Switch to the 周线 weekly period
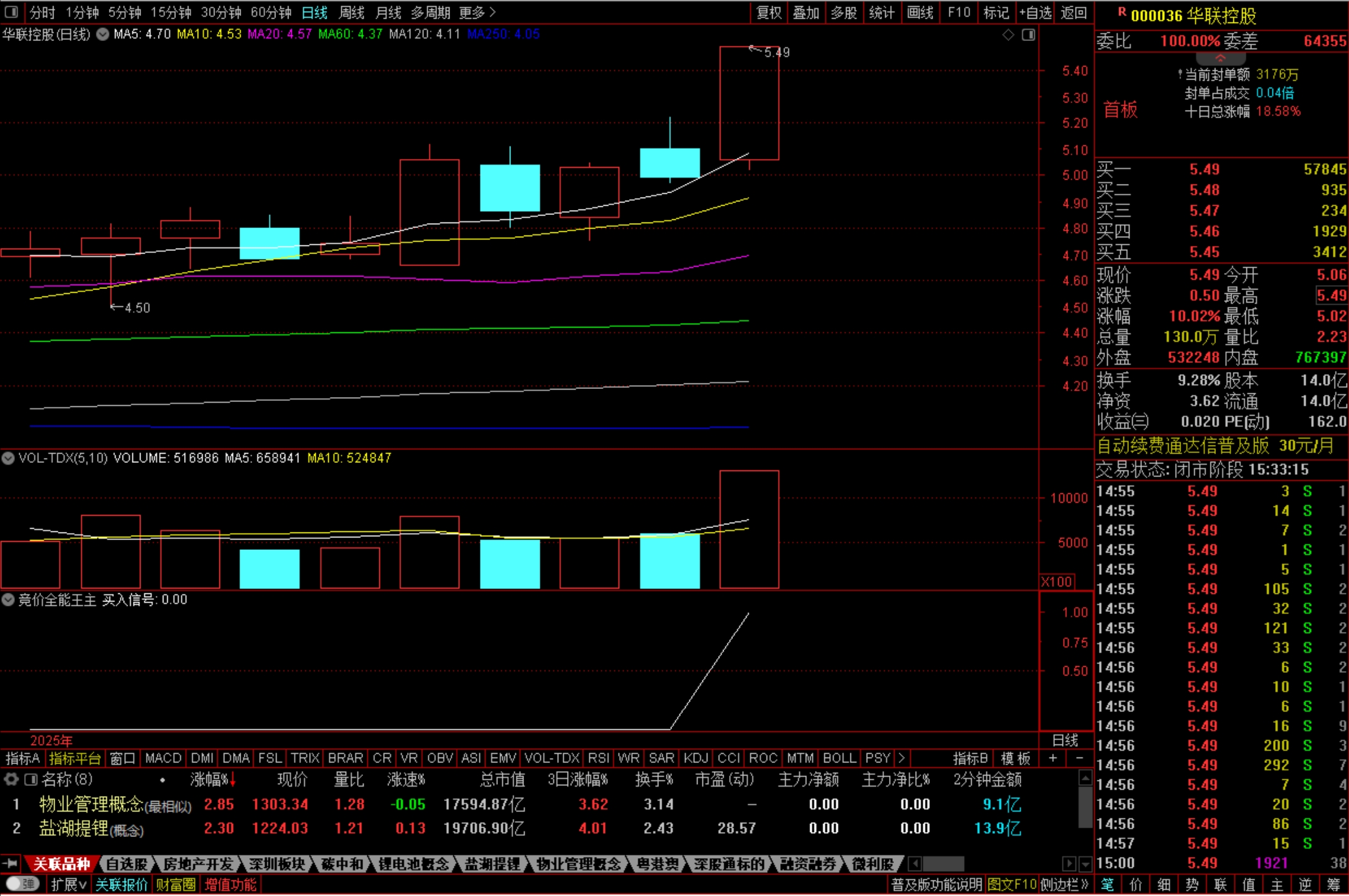The height and width of the screenshot is (896, 1349). pyautogui.click(x=351, y=12)
